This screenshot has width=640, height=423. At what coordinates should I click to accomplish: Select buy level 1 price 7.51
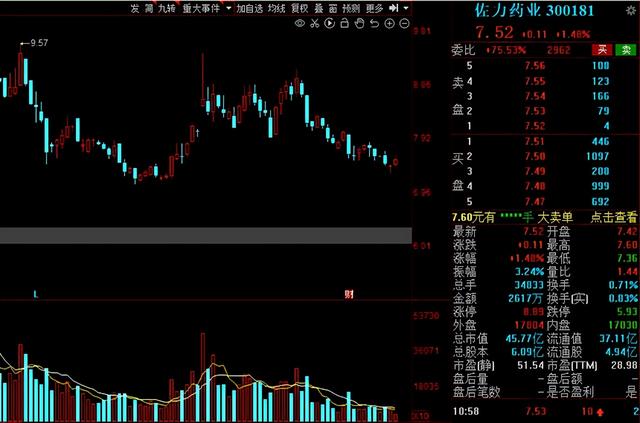[x=535, y=141]
